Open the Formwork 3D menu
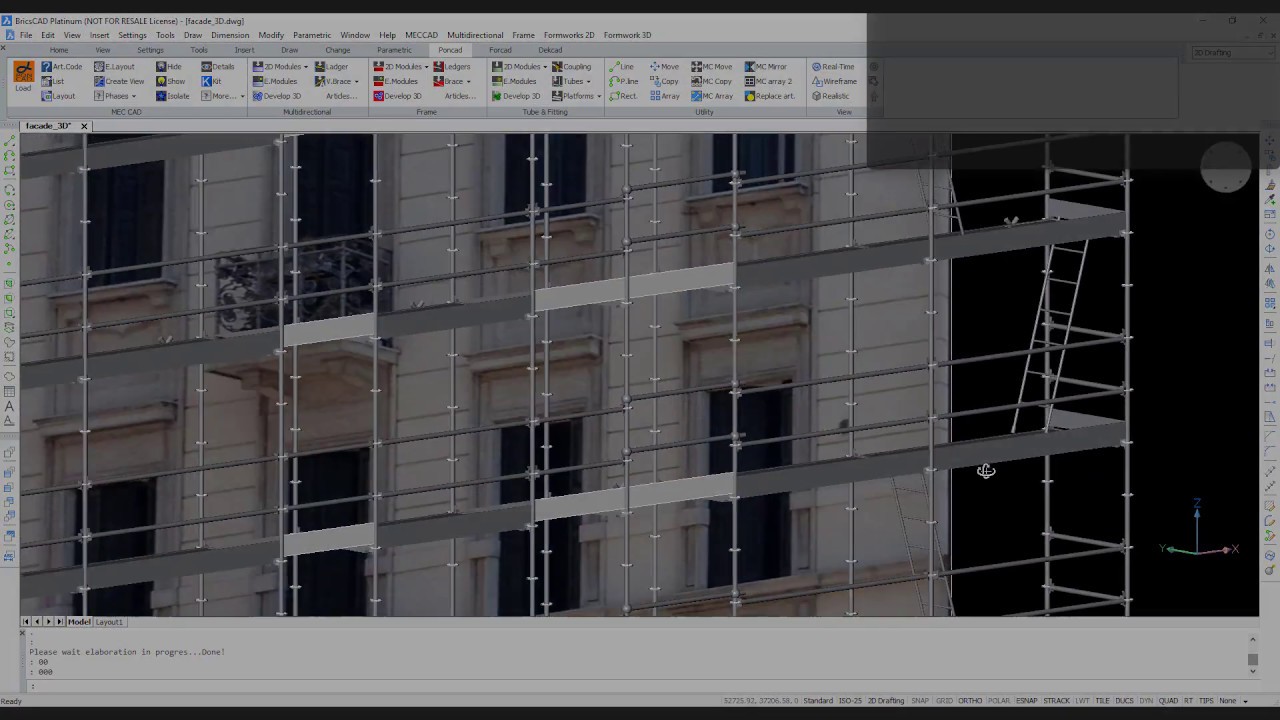Screen dimensions: 1280x720 coord(627,35)
